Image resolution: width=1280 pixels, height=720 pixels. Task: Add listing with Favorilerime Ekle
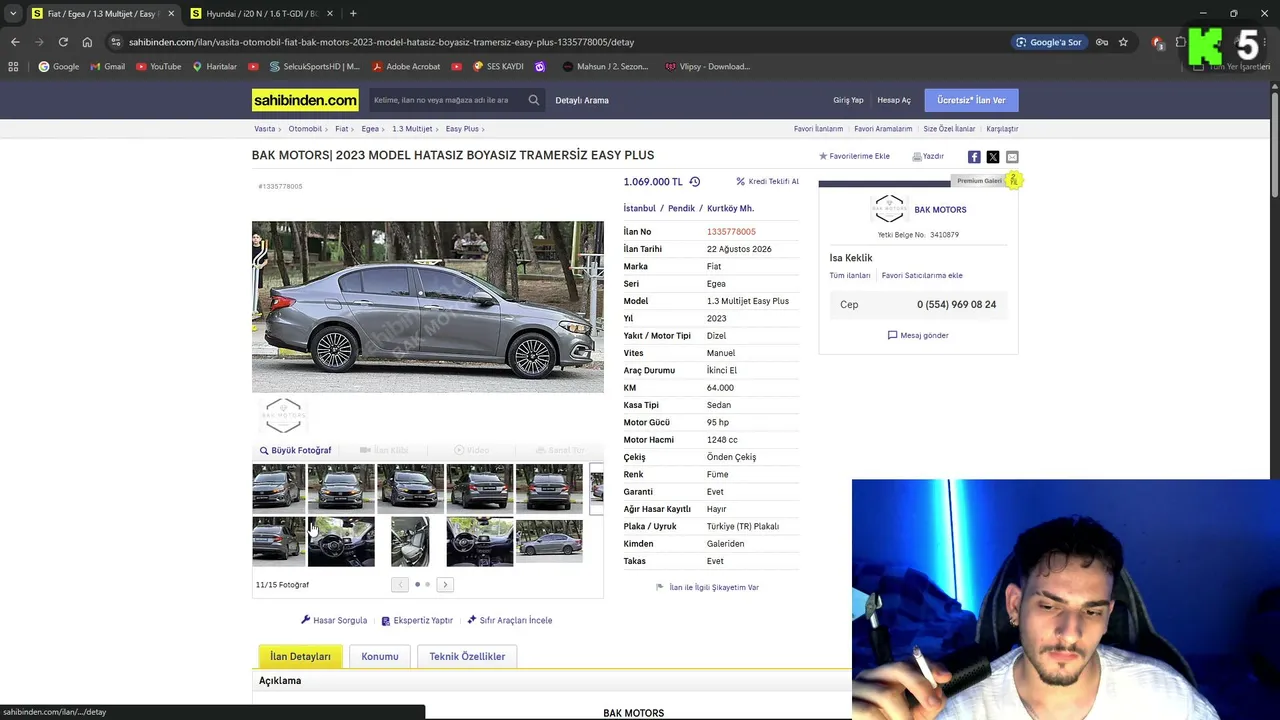(854, 157)
